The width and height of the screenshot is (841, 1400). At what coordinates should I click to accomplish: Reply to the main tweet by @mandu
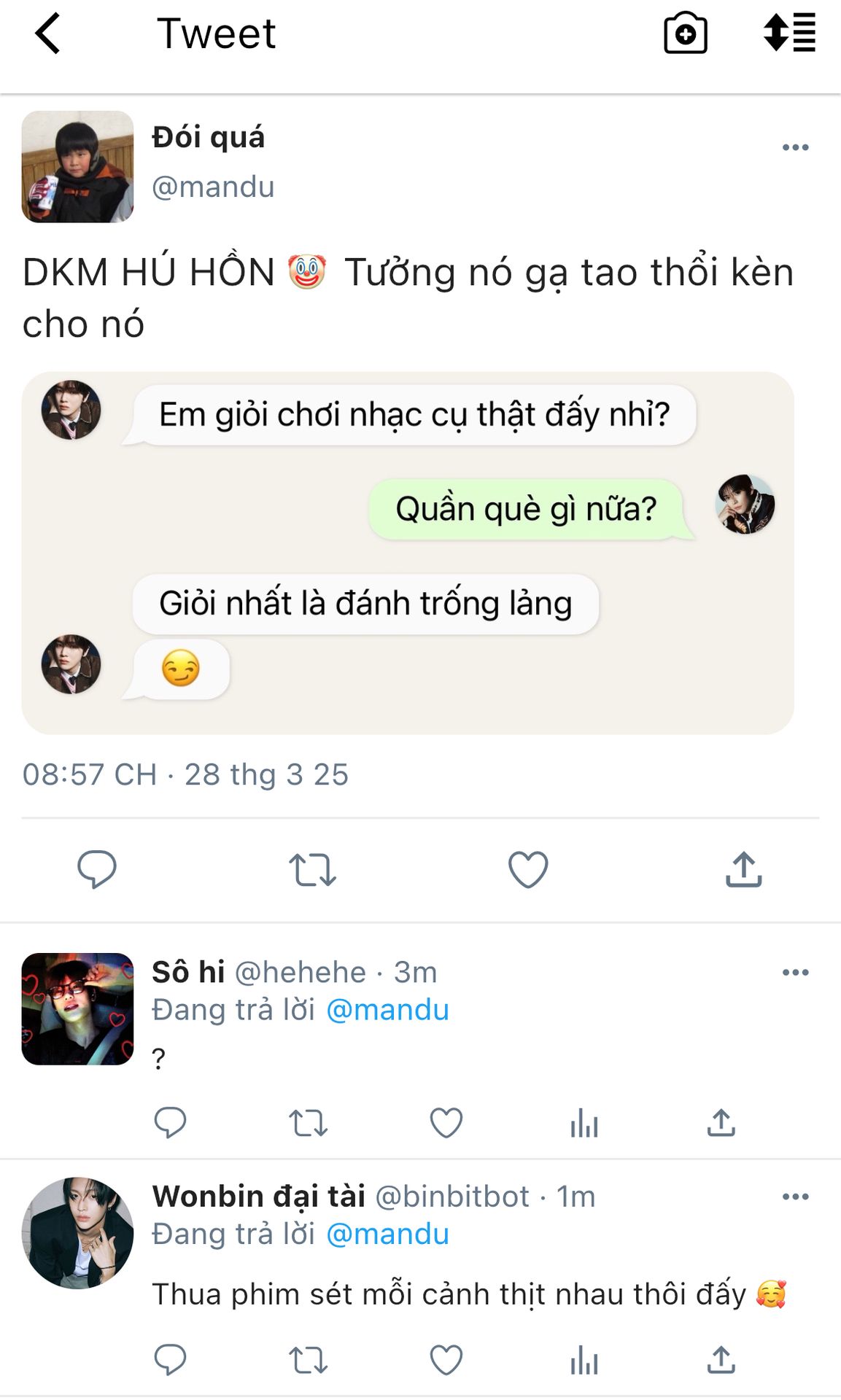(97, 868)
